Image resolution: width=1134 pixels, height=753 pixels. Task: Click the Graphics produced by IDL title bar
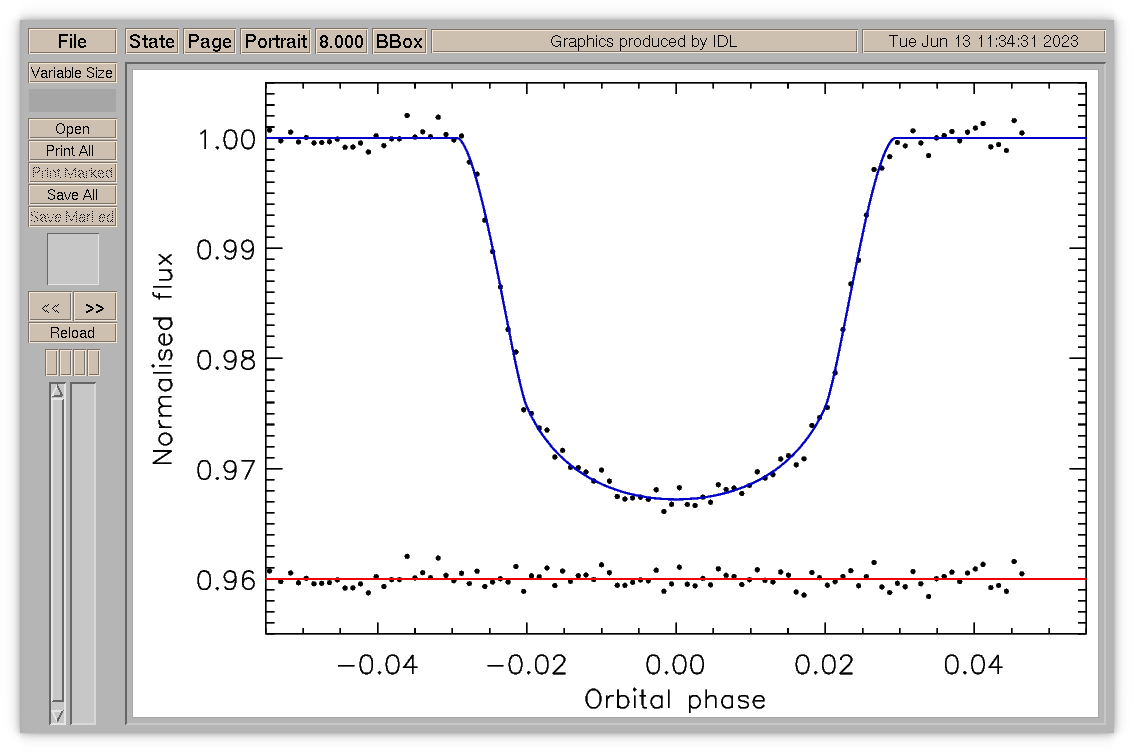click(x=644, y=41)
